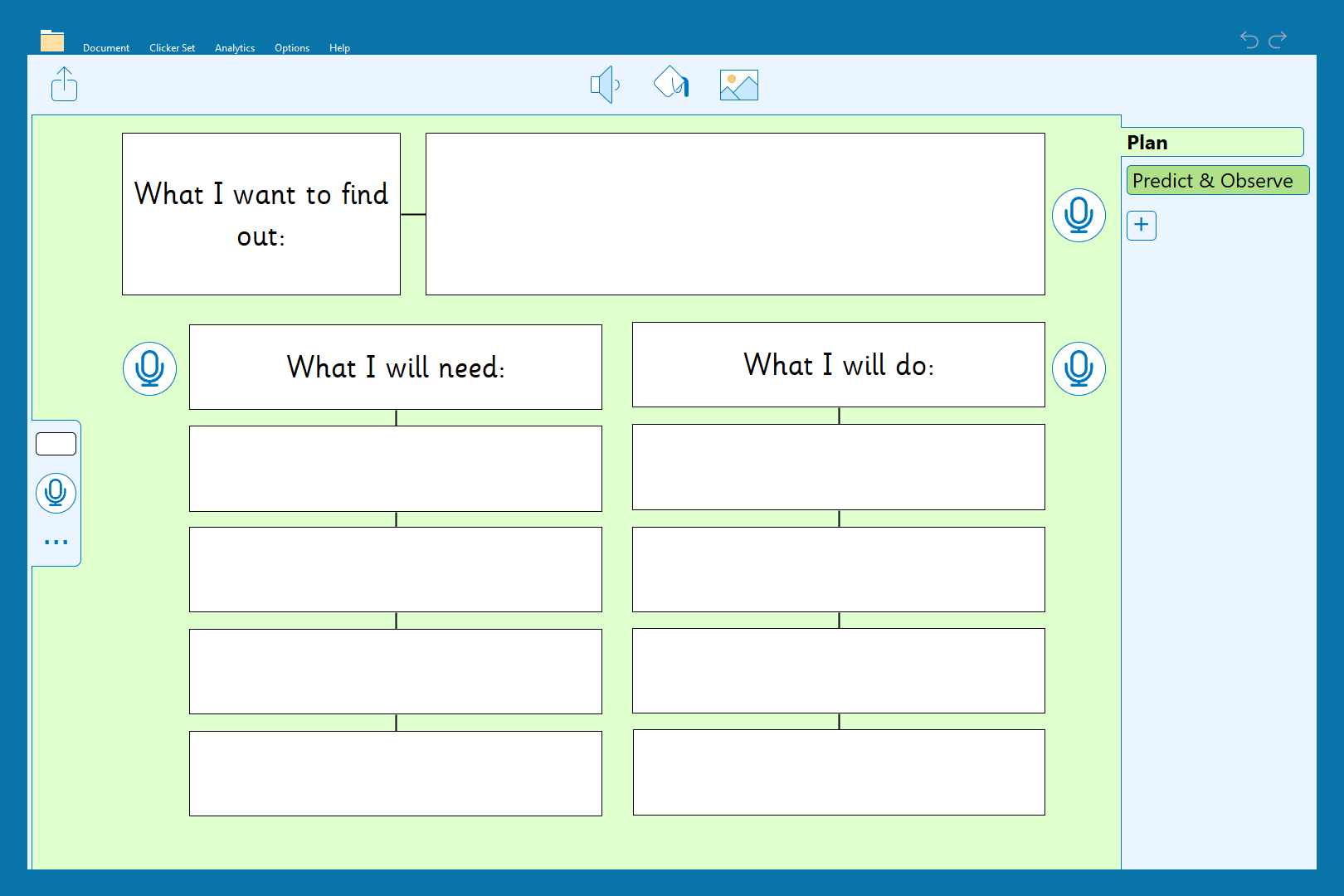
Task: Click the microphone in the left side panel
Action: pos(56,493)
